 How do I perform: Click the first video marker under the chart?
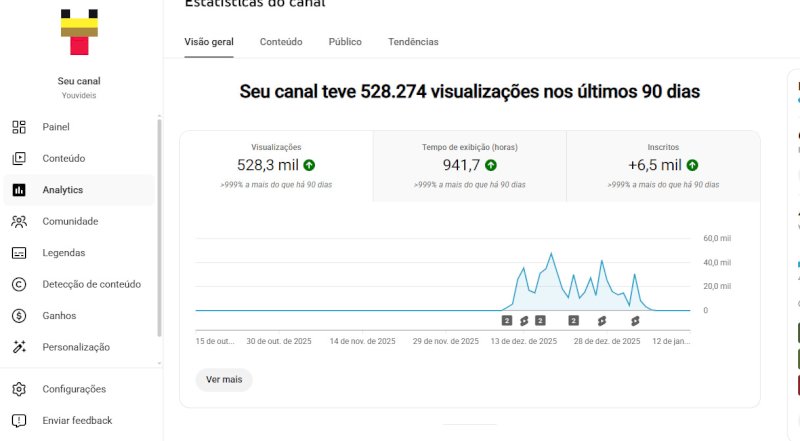(507, 321)
